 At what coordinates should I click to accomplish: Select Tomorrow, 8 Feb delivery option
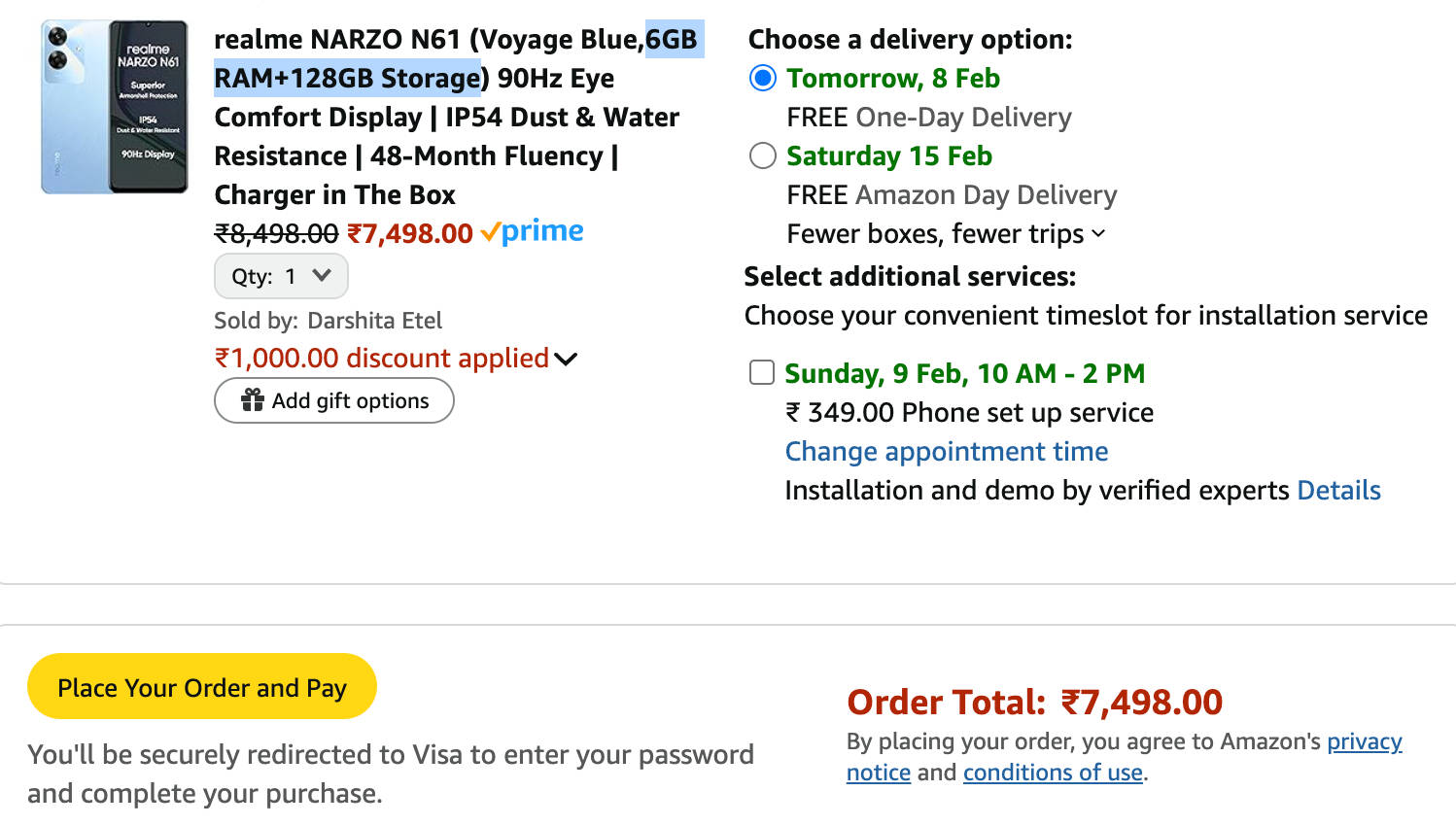(x=763, y=78)
